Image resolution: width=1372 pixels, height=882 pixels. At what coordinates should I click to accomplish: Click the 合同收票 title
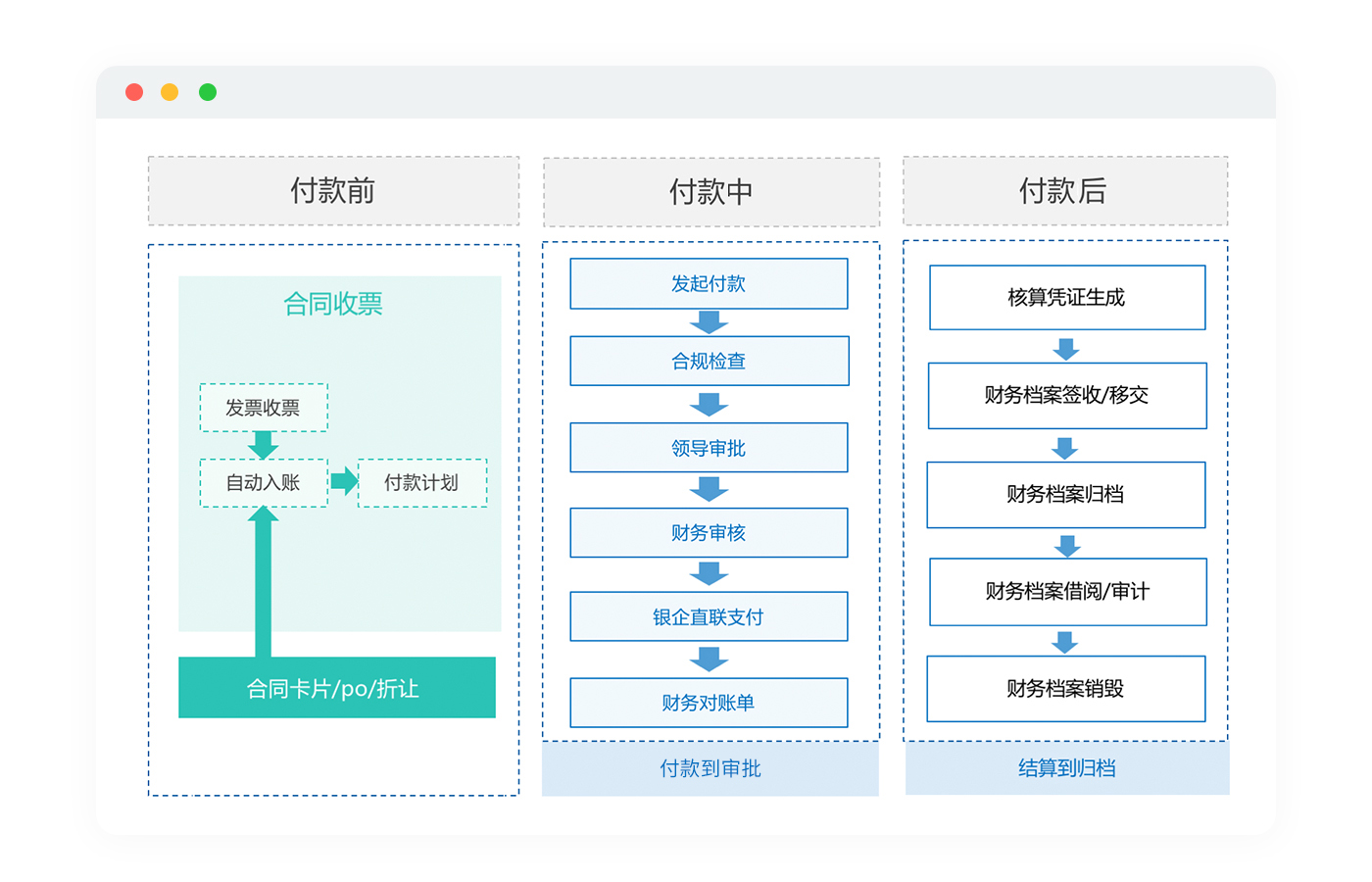(x=333, y=304)
